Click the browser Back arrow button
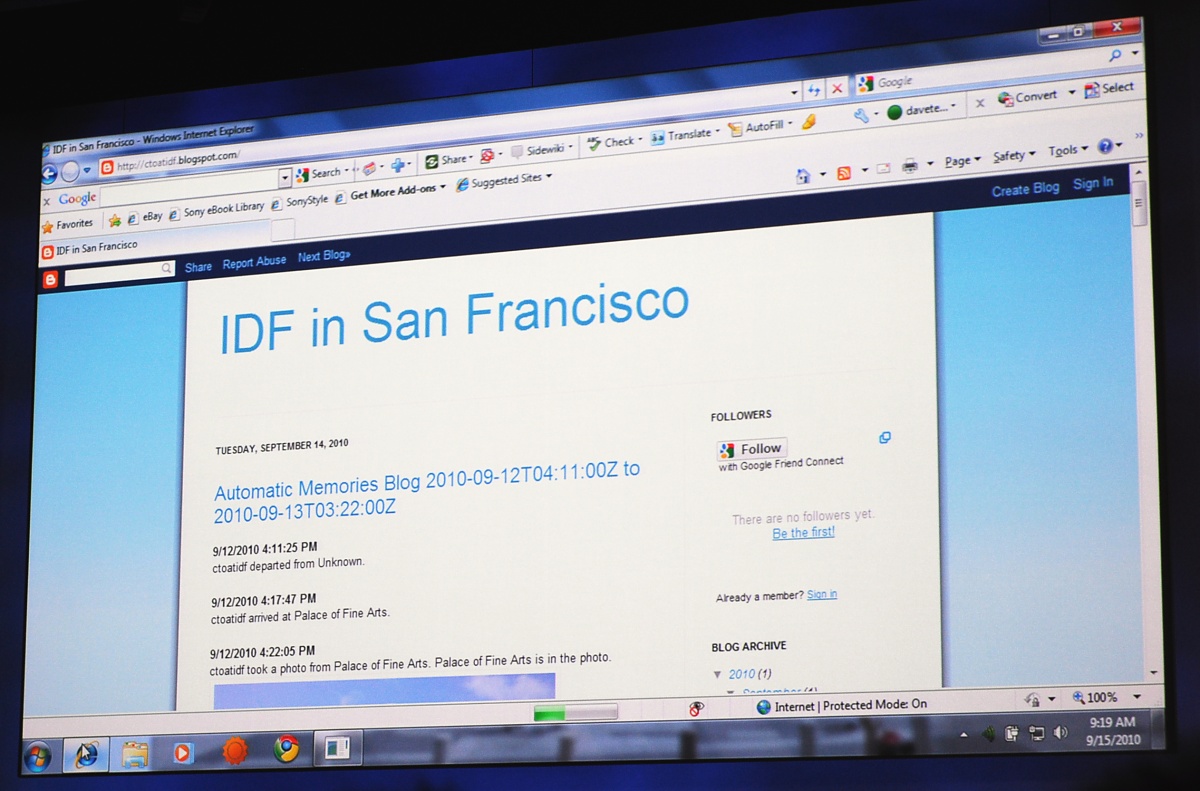This screenshot has height=791, width=1200. [49, 174]
